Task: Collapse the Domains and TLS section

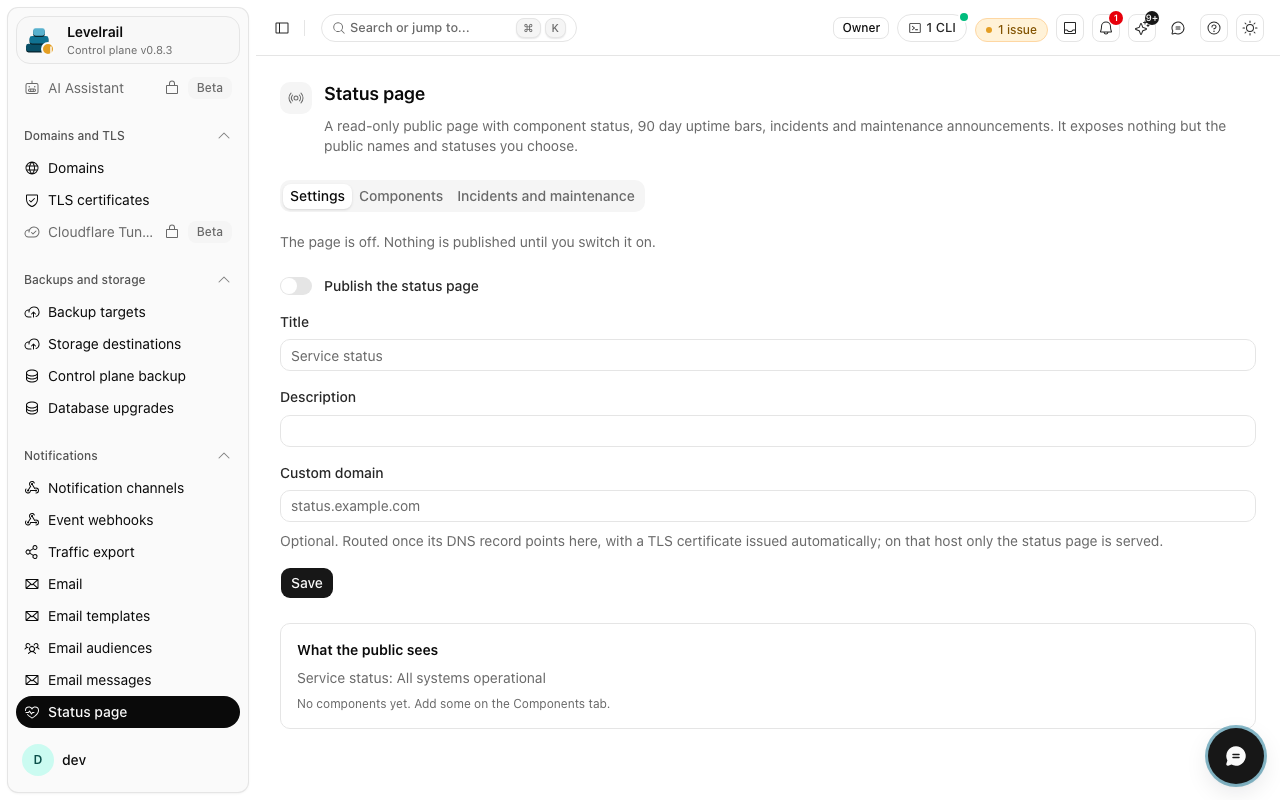Action: [x=224, y=136]
